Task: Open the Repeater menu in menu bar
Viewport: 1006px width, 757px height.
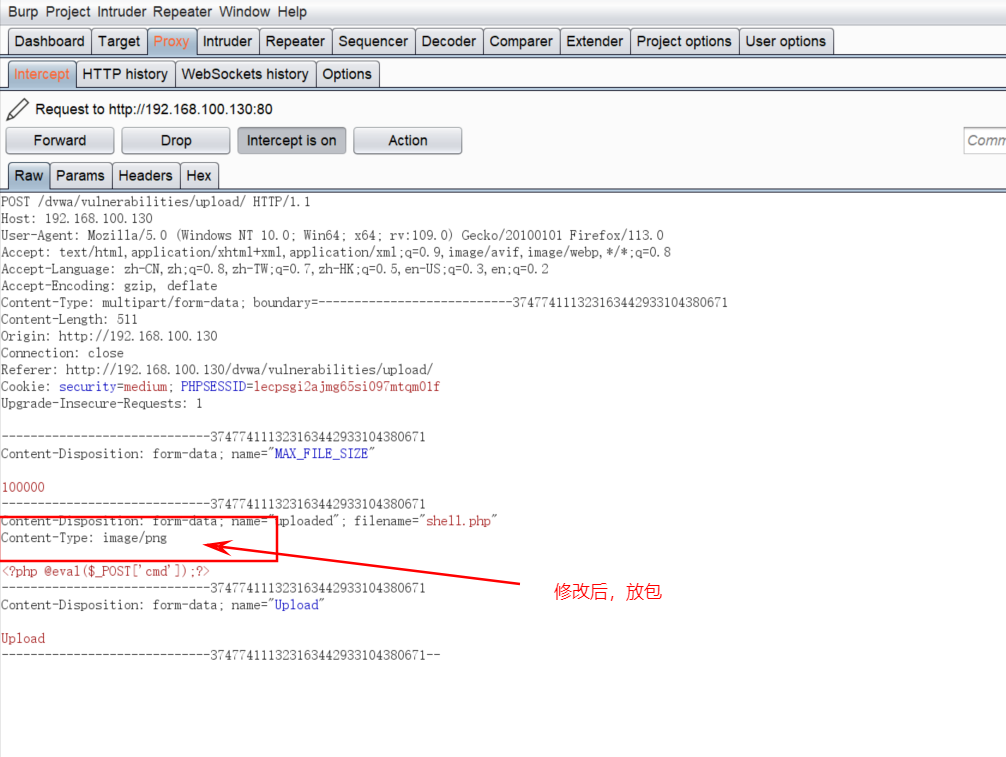Action: (x=182, y=12)
